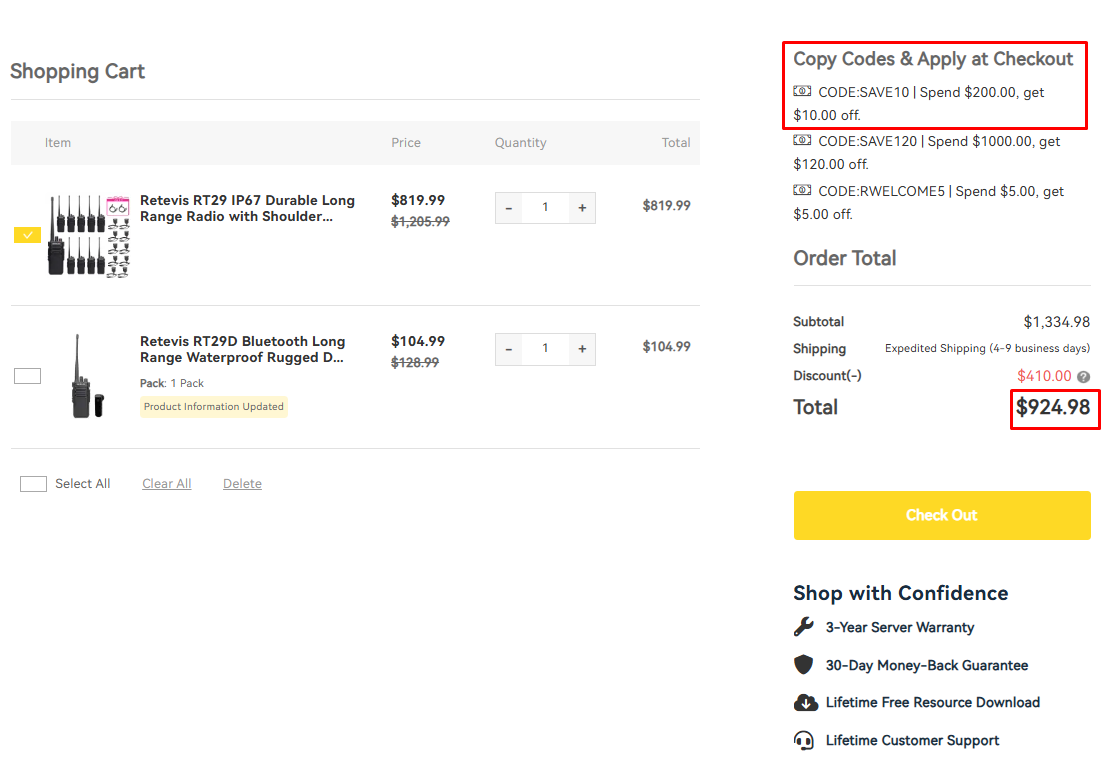Screen dimensions: 1116x779
Task: Click the wrench icon for 3-Year Warranty
Action: (x=804, y=627)
